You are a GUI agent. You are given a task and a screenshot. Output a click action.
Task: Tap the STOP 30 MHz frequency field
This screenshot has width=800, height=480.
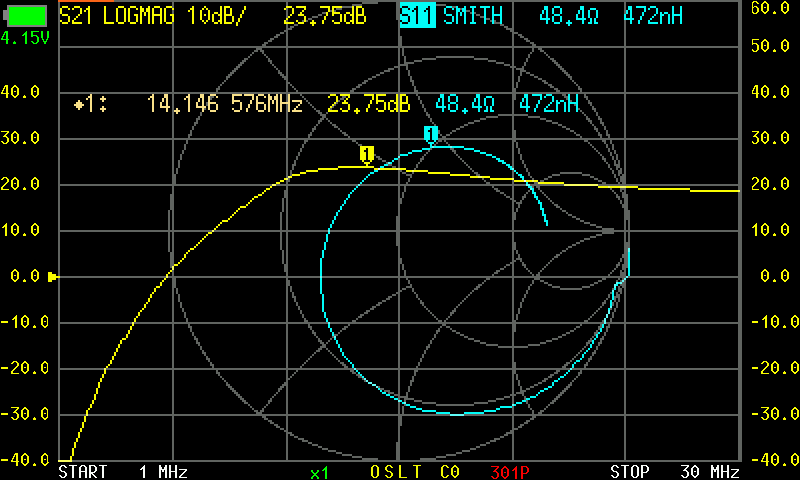(674, 471)
